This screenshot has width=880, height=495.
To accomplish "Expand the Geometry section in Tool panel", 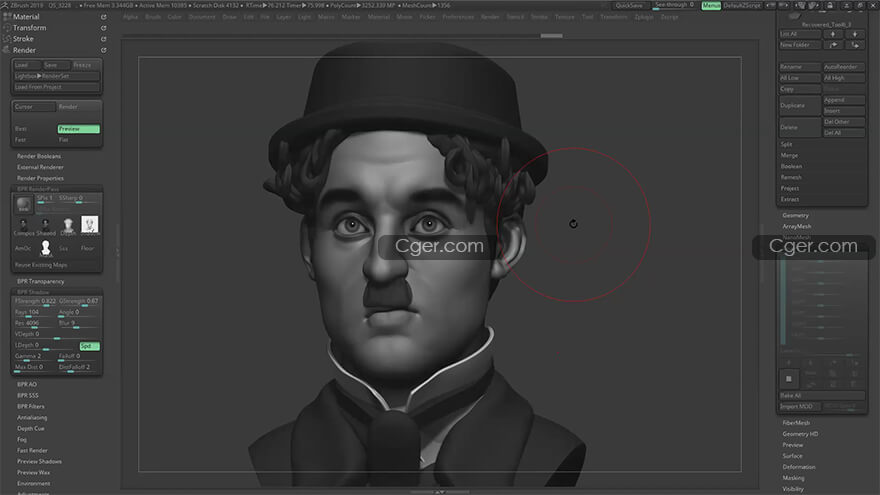I will coord(795,216).
